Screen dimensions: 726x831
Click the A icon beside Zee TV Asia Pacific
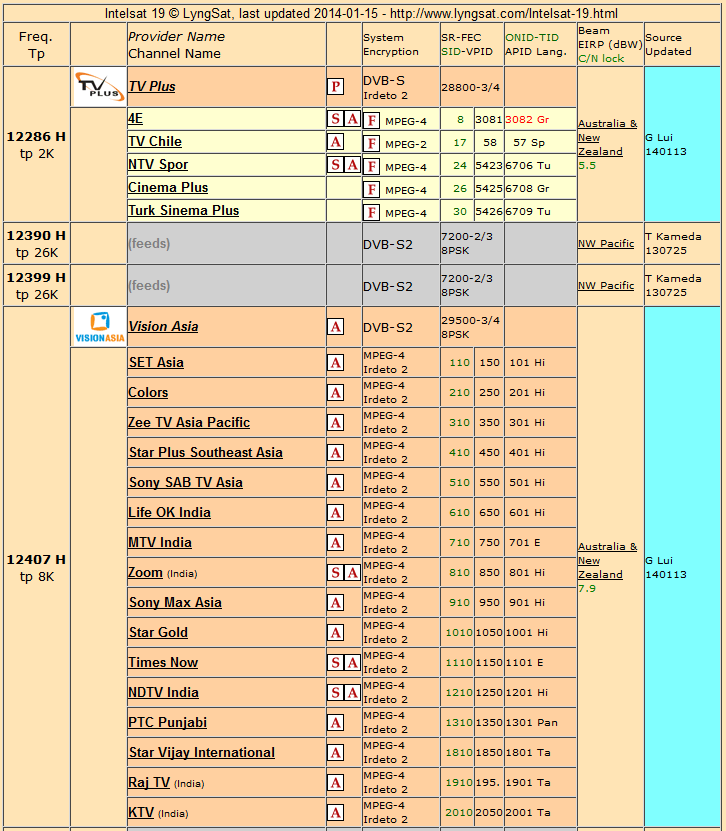click(335, 423)
